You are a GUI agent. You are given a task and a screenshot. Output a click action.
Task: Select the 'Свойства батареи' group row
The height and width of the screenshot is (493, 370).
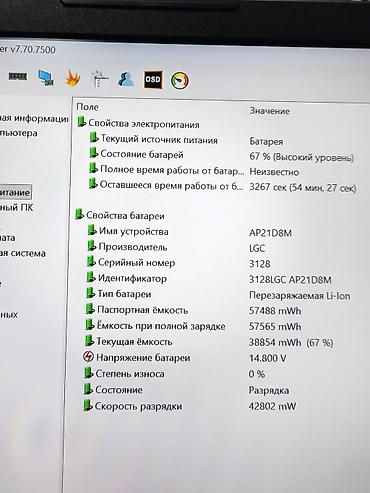tap(120, 215)
